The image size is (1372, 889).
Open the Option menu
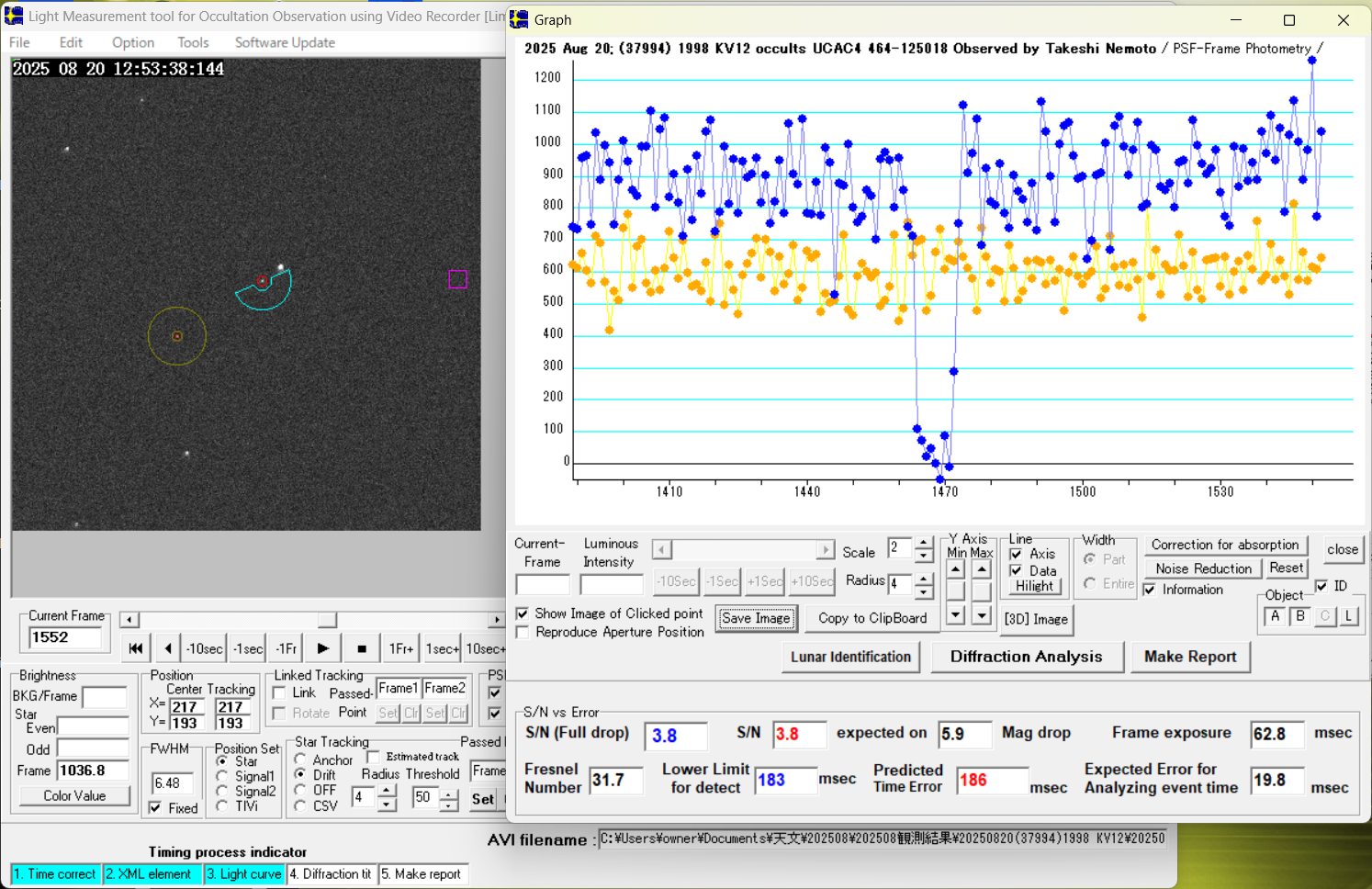pos(132,42)
